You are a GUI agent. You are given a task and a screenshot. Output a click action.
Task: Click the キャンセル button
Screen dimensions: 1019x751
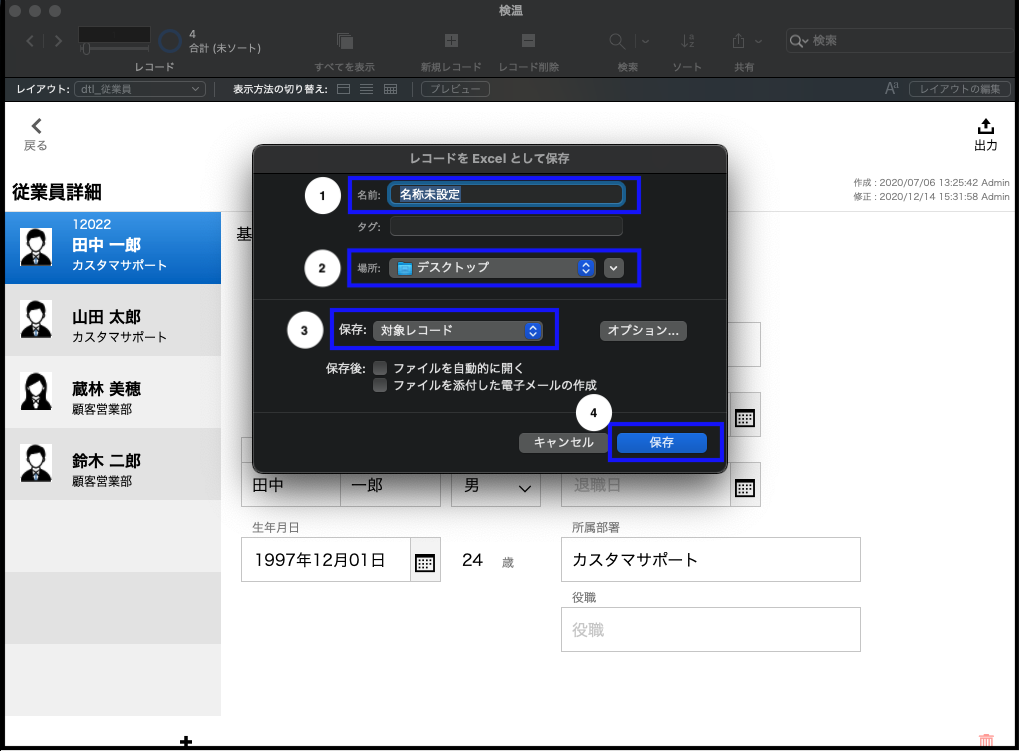tap(563, 442)
